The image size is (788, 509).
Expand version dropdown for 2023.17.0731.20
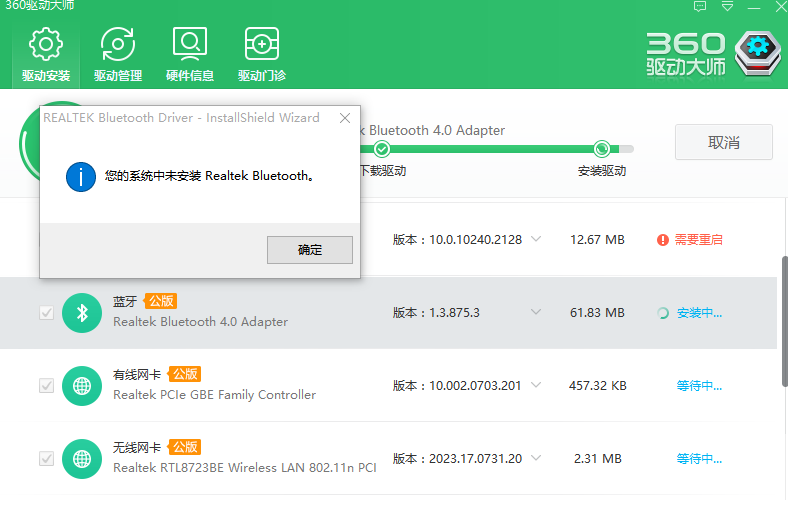point(536,458)
